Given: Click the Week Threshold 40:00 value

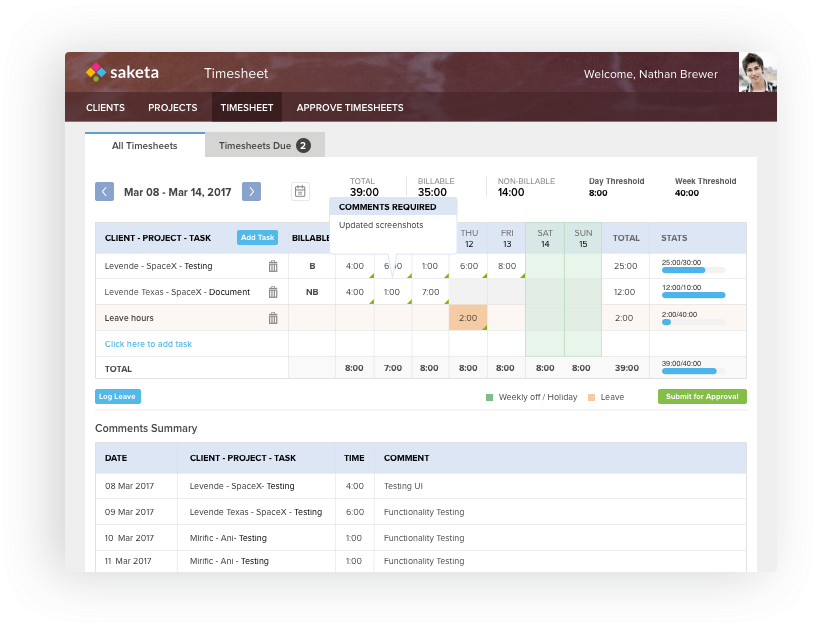Looking at the screenshot, I should (687, 193).
